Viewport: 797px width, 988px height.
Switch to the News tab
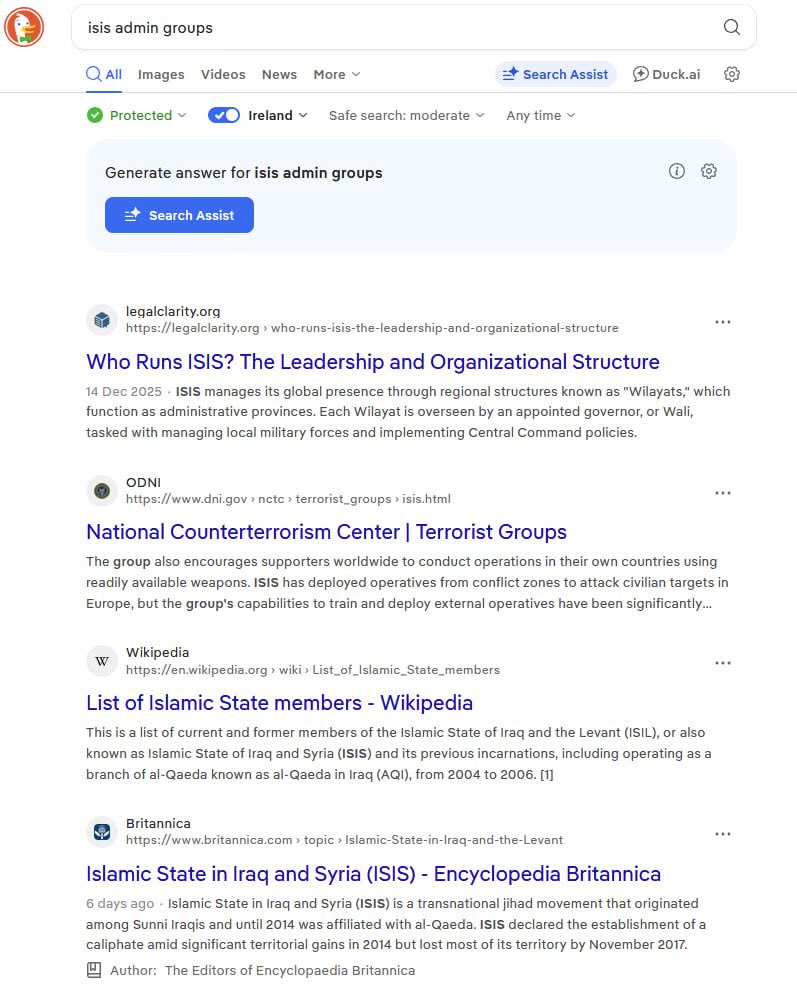[279, 74]
